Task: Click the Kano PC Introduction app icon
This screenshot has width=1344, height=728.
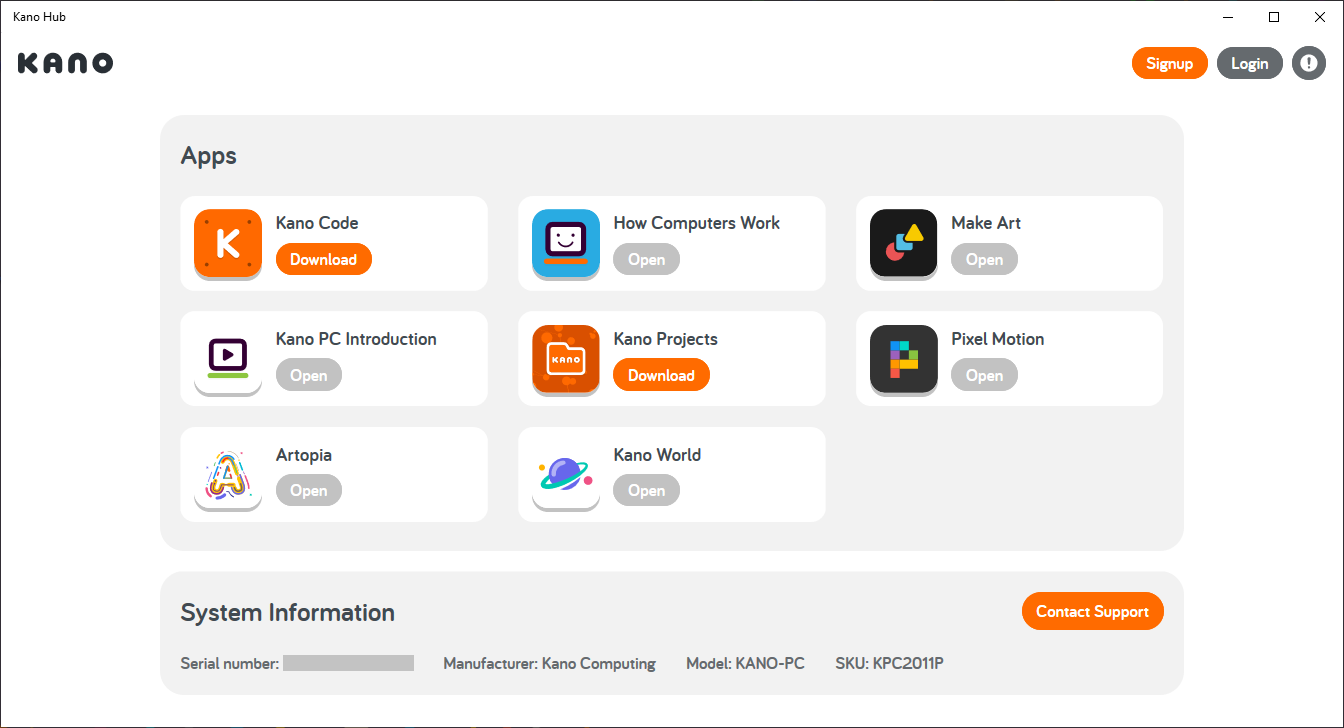Action: coord(228,360)
